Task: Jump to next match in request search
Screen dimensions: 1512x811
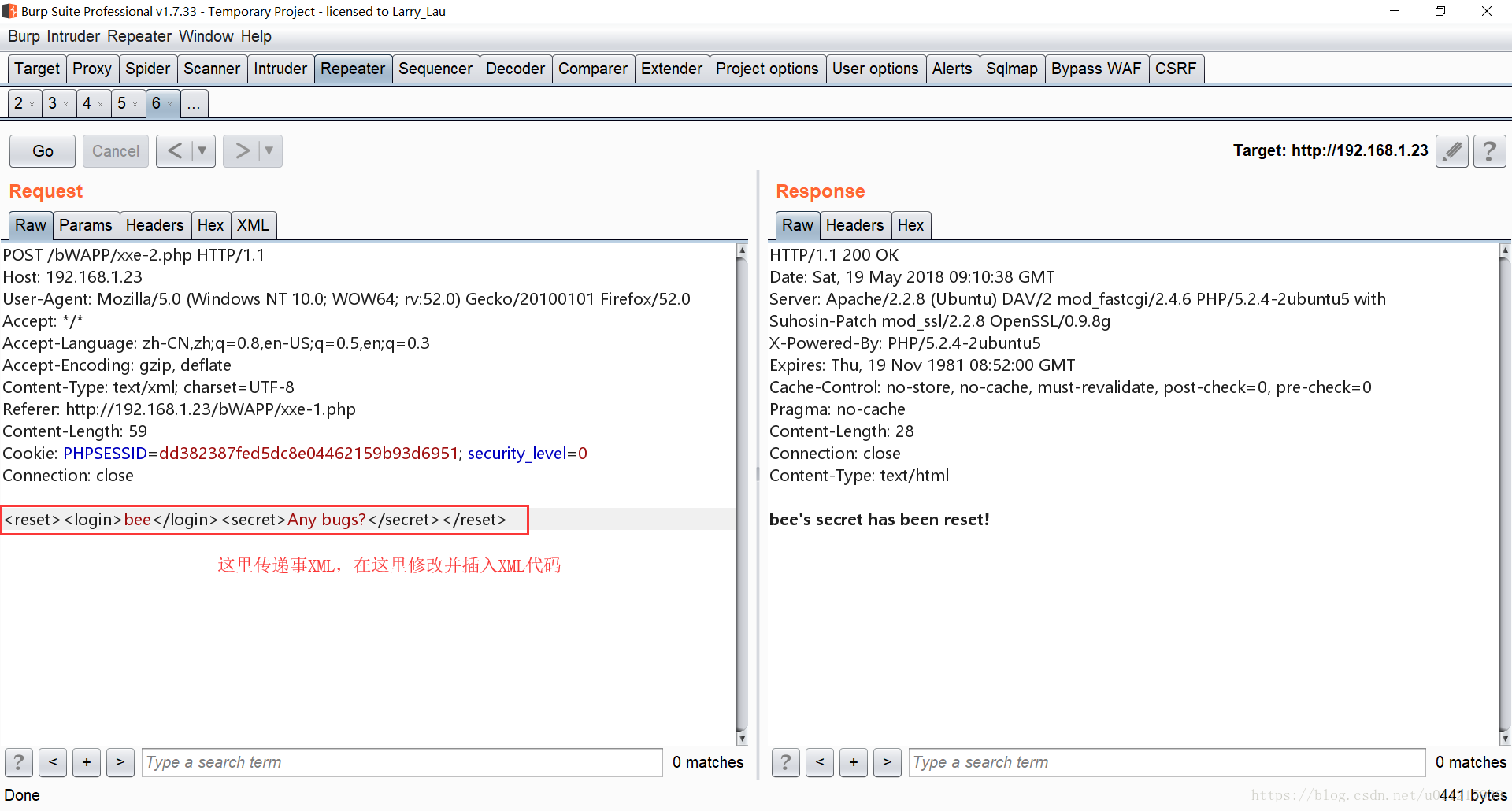Action: (x=120, y=762)
